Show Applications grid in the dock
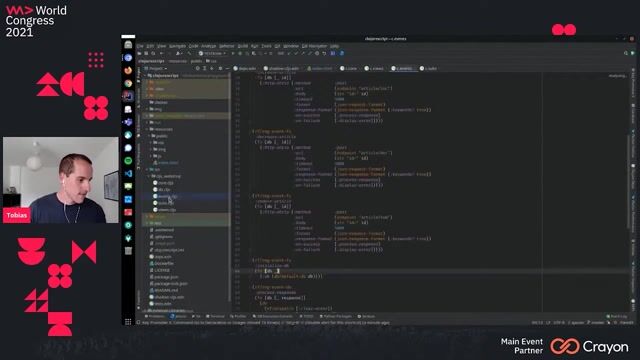Image resolution: width=640 pixels, height=360 pixels. click(x=128, y=322)
